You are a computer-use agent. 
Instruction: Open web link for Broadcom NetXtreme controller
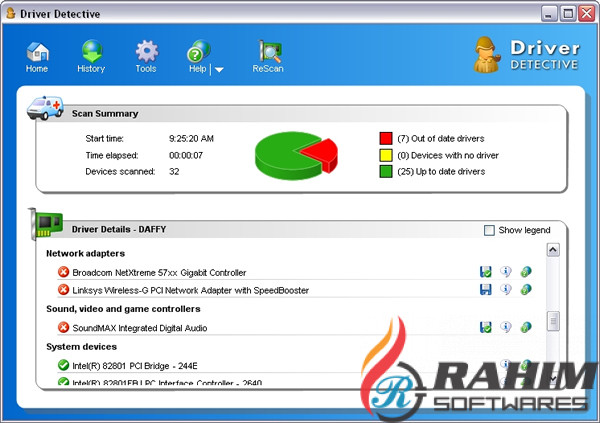tap(526, 272)
